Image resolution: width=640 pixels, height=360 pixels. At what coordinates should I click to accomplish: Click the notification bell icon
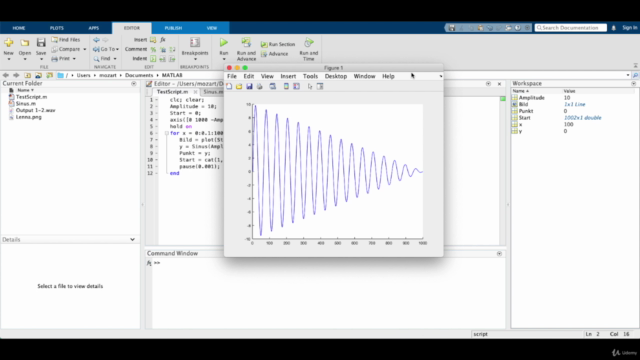pos(613,28)
